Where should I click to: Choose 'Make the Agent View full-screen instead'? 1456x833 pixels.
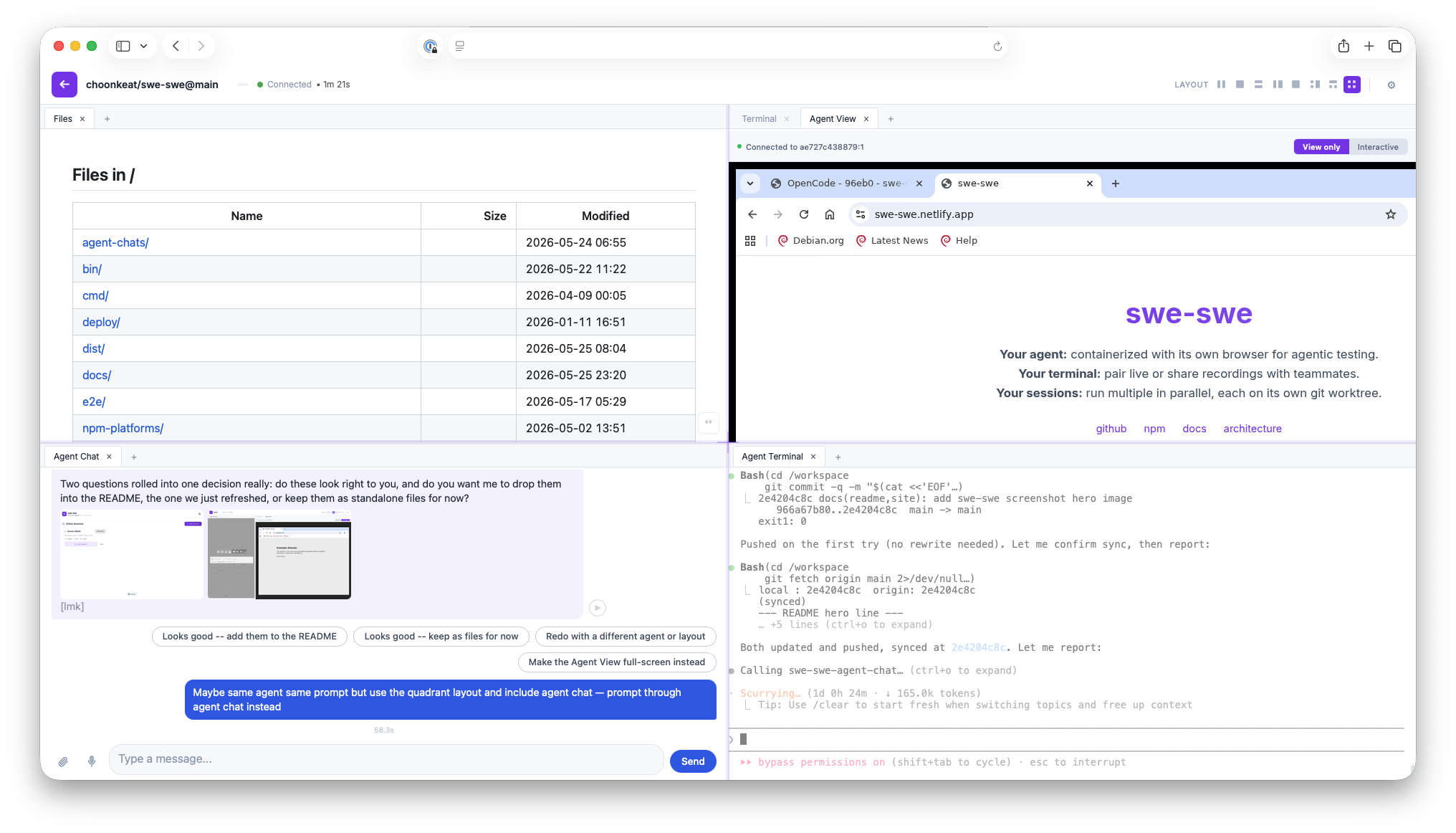[x=617, y=662]
